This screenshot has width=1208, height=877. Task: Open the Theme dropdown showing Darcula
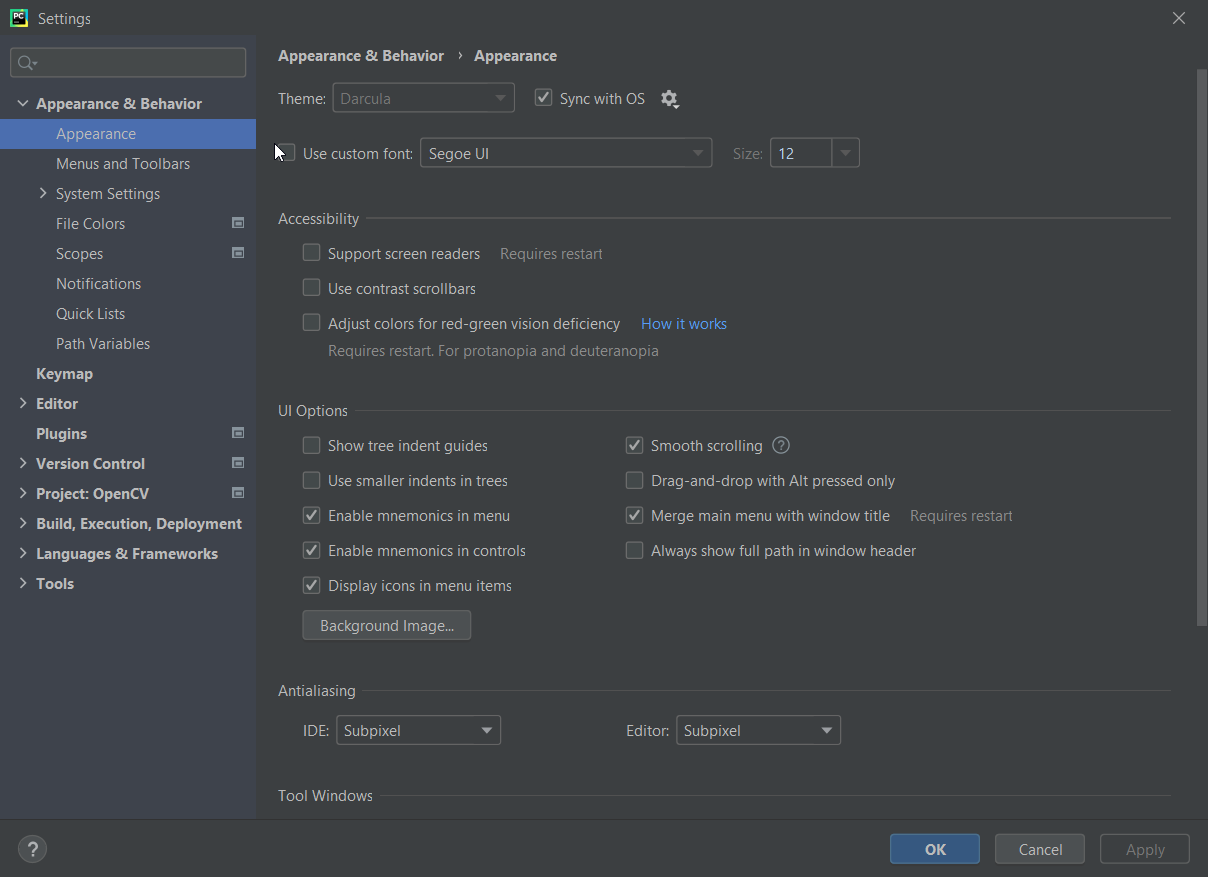[423, 98]
